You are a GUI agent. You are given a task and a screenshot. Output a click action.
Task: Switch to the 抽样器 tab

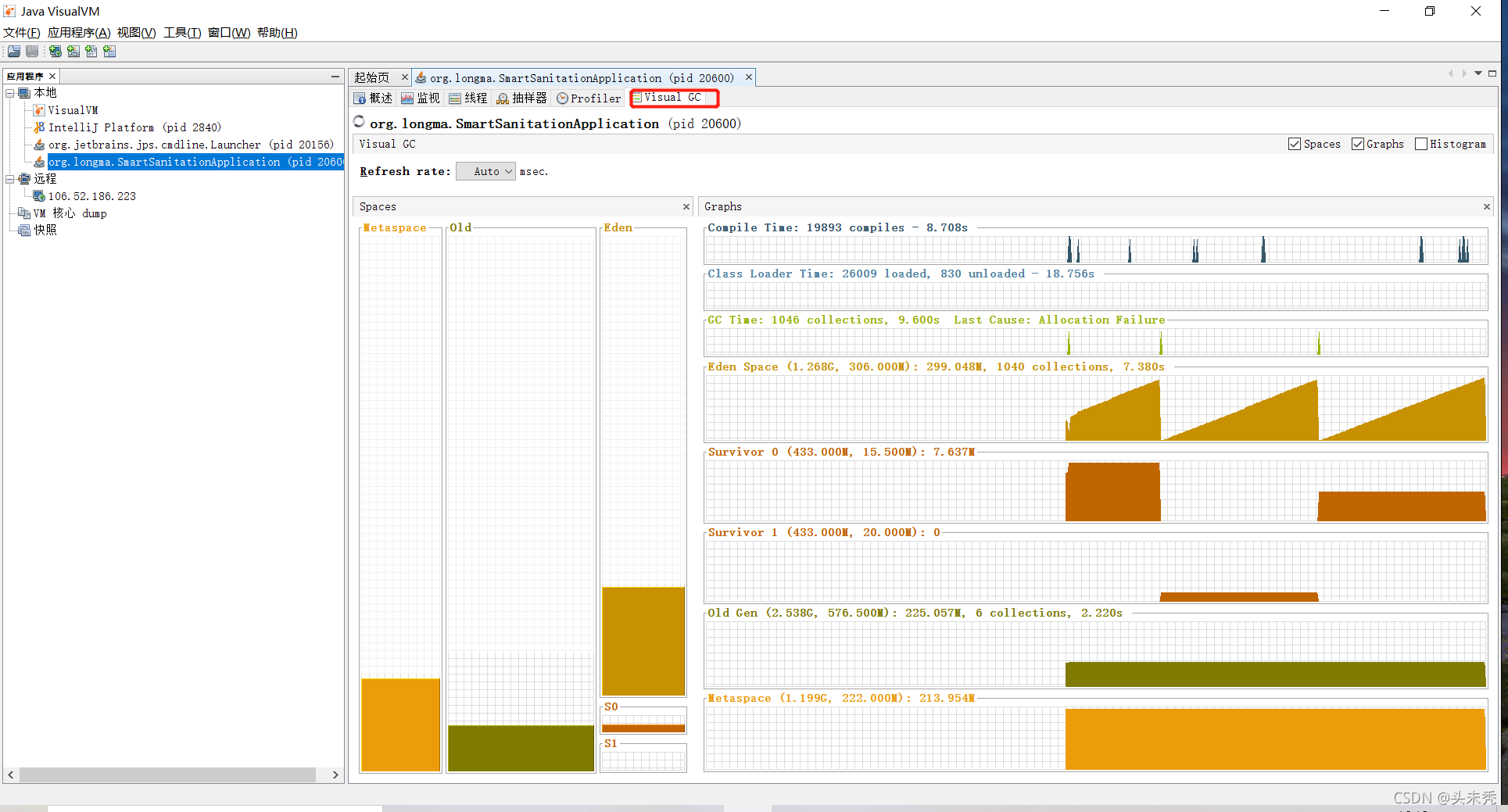[522, 98]
